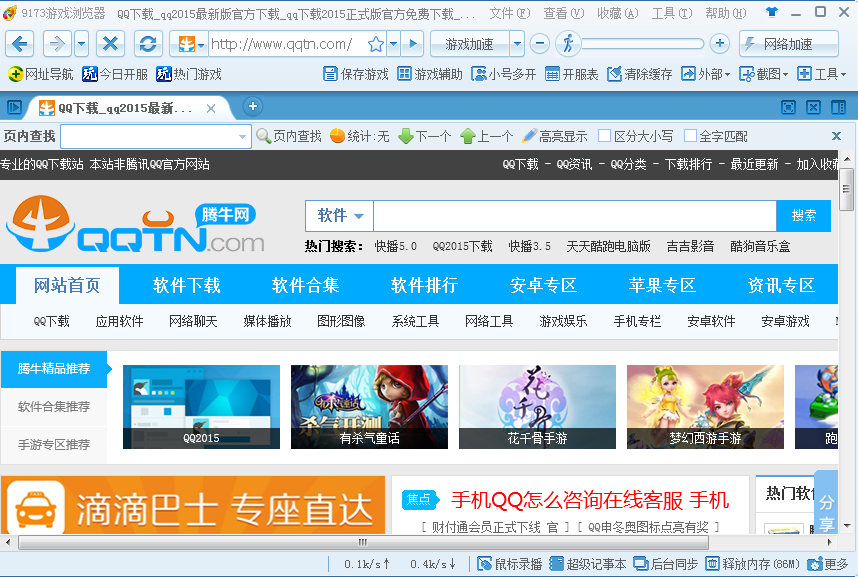Viewport: 858px width, 577px height.
Task: Close the find-in-page bar
Action: tap(836, 136)
